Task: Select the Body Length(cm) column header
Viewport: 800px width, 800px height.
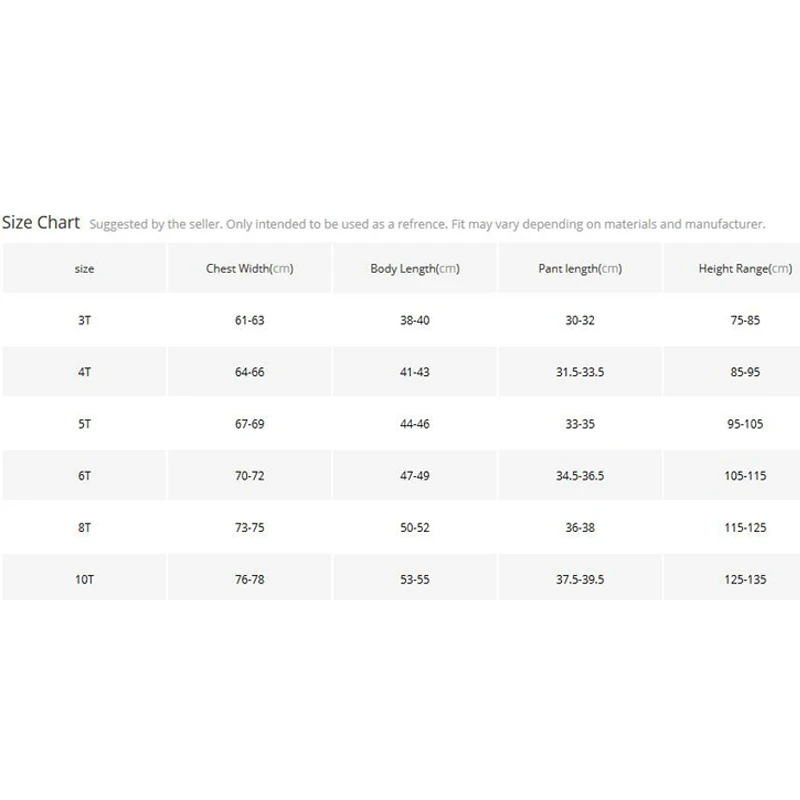Action: tap(415, 268)
